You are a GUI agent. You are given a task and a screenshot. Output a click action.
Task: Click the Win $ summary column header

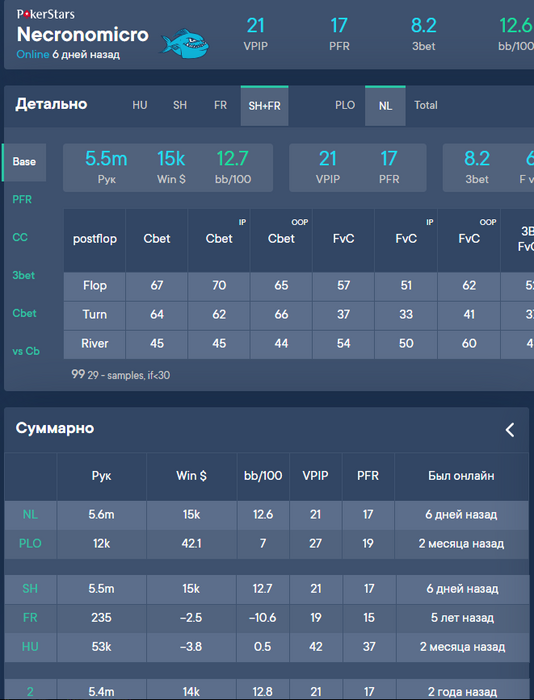pyautogui.click(x=192, y=476)
